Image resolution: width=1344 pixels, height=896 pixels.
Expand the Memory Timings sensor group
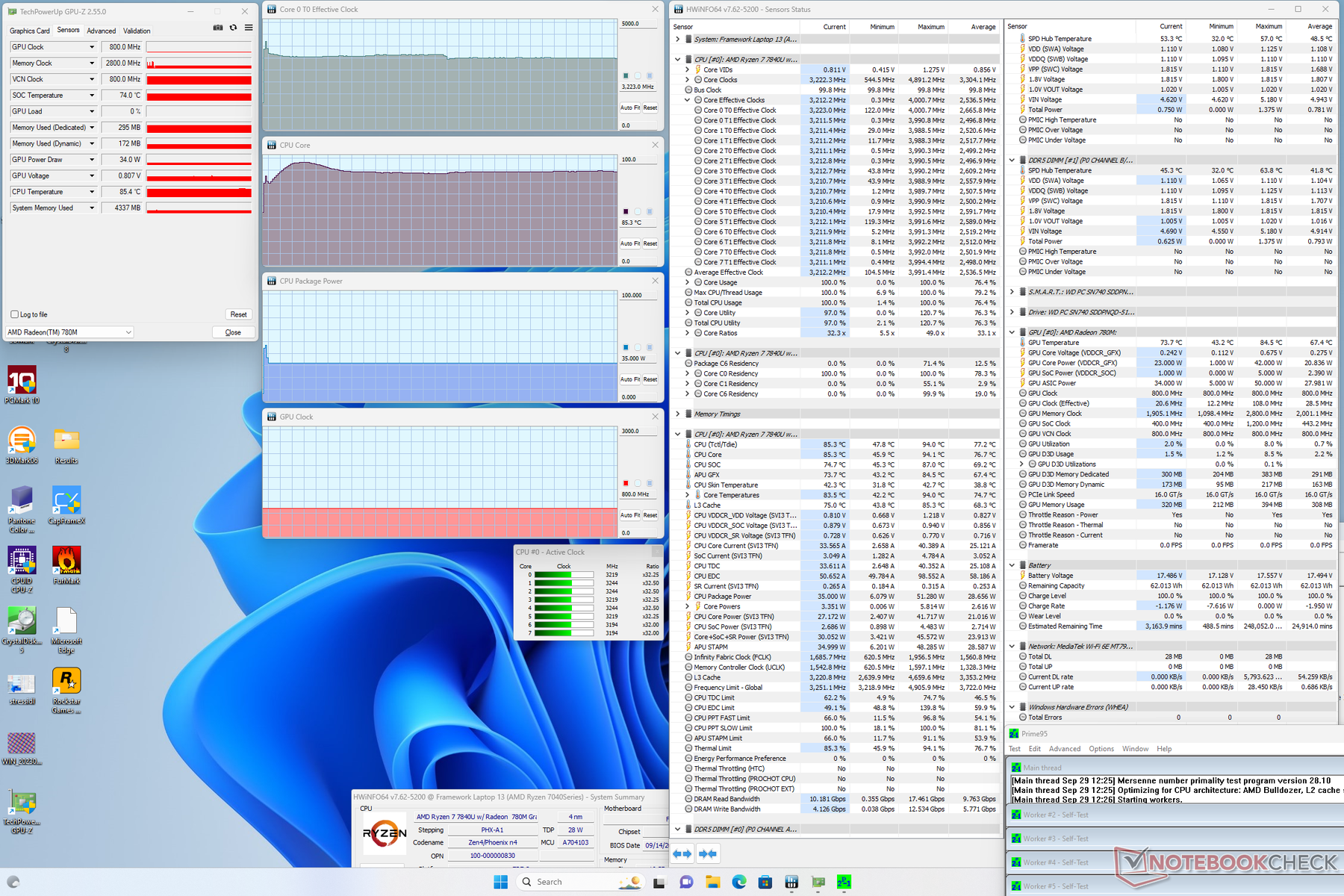pyautogui.click(x=678, y=414)
